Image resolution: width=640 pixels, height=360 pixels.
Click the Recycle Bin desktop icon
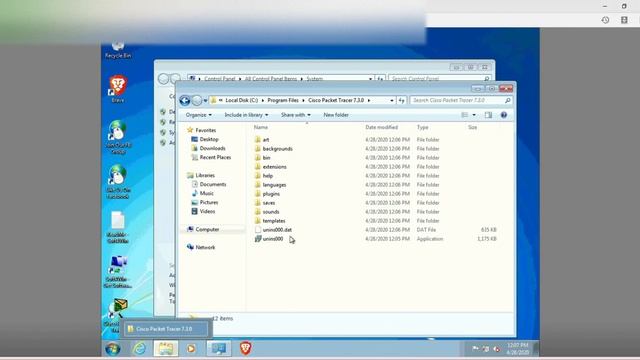118,50
